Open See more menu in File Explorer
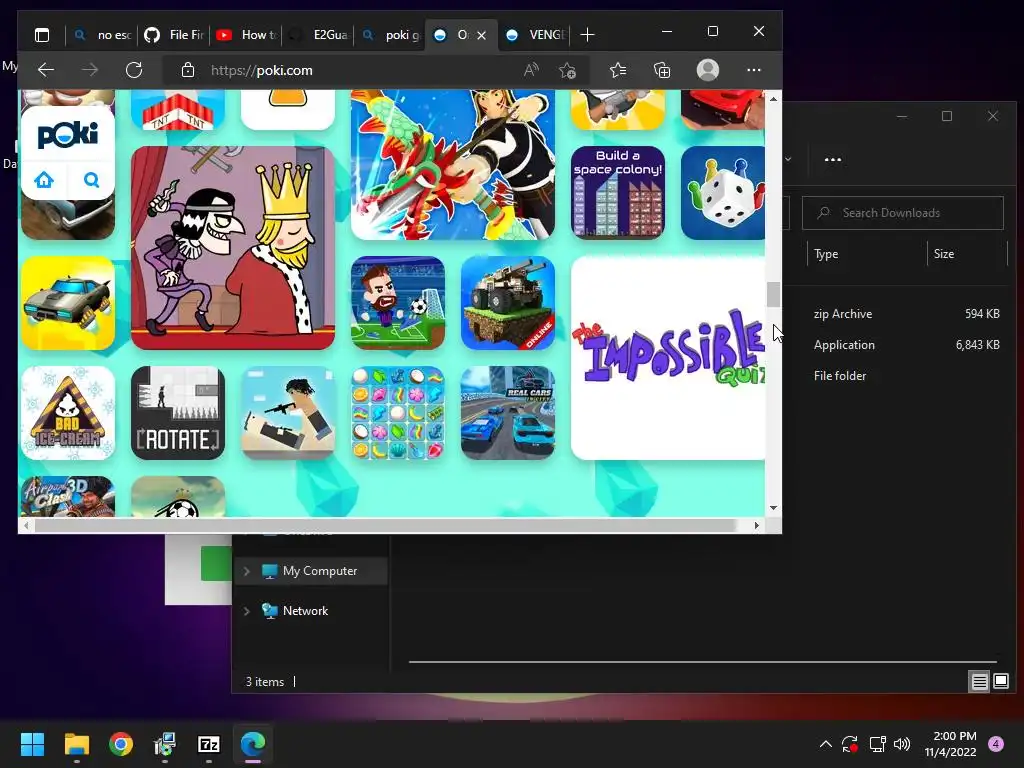Image resolution: width=1024 pixels, height=768 pixels. tap(833, 159)
